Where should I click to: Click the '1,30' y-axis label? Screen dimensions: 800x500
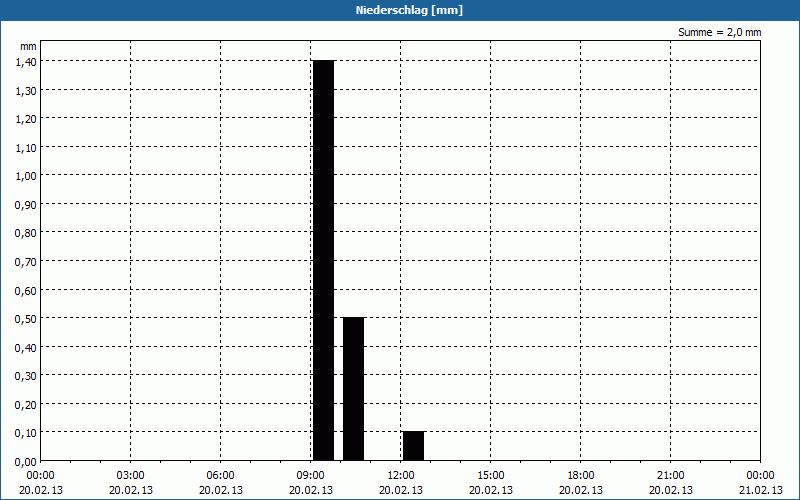(26, 91)
